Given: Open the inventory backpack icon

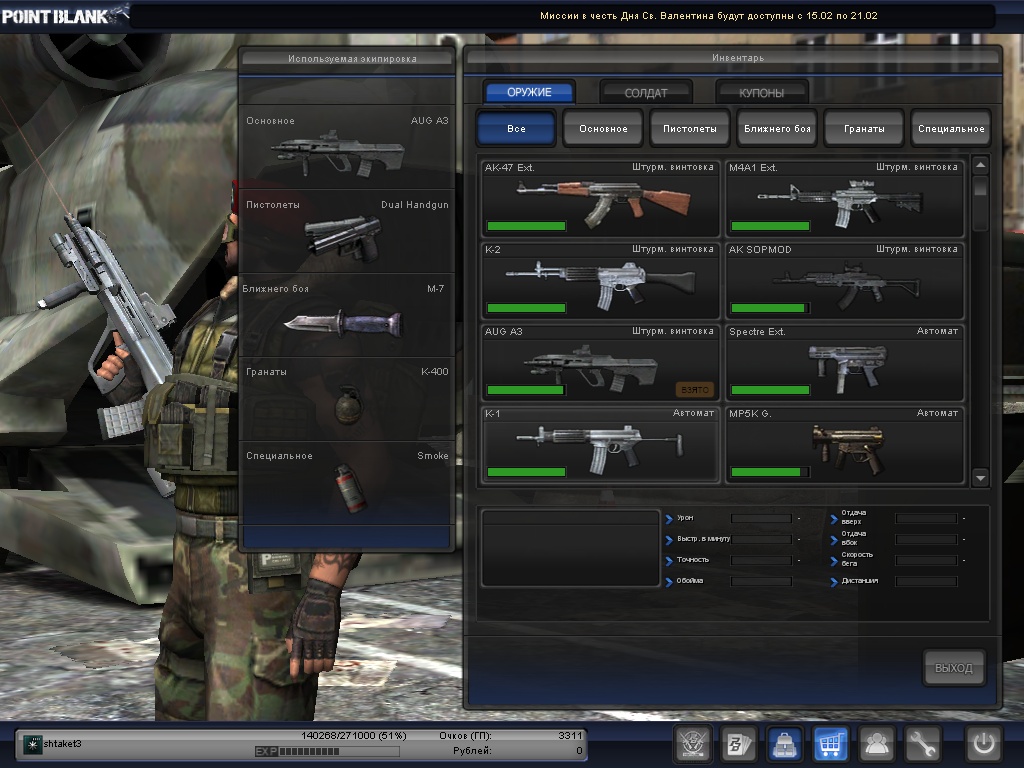Looking at the screenshot, I should 784,743.
